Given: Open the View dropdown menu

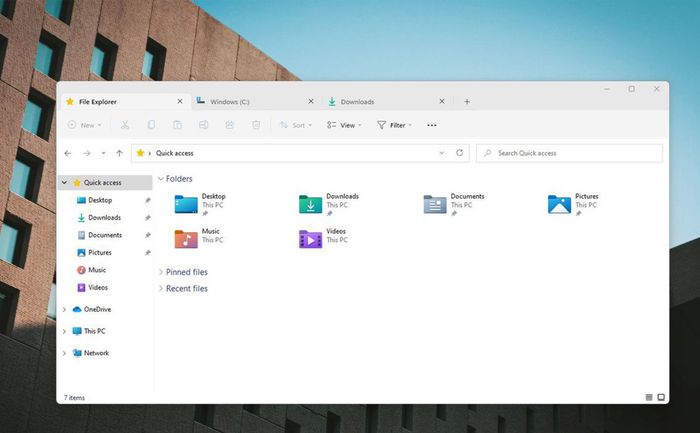Looking at the screenshot, I should 344,125.
